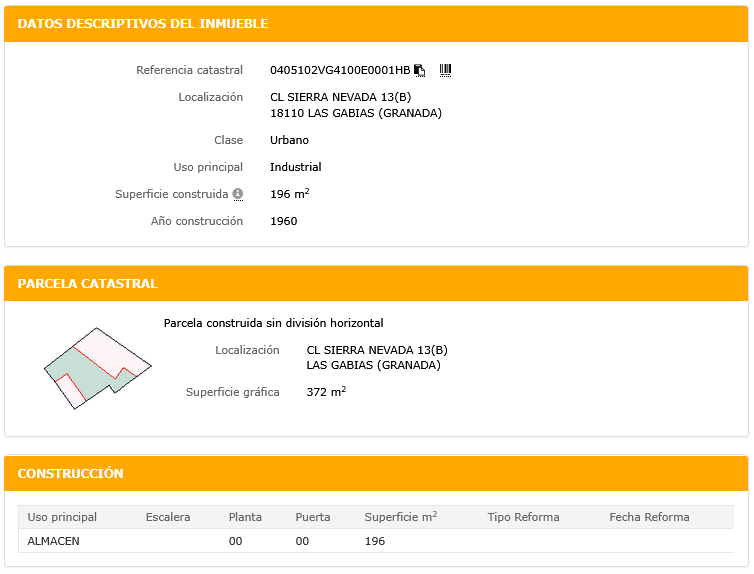Click the Puerta column header
754x574 pixels.
(313, 517)
